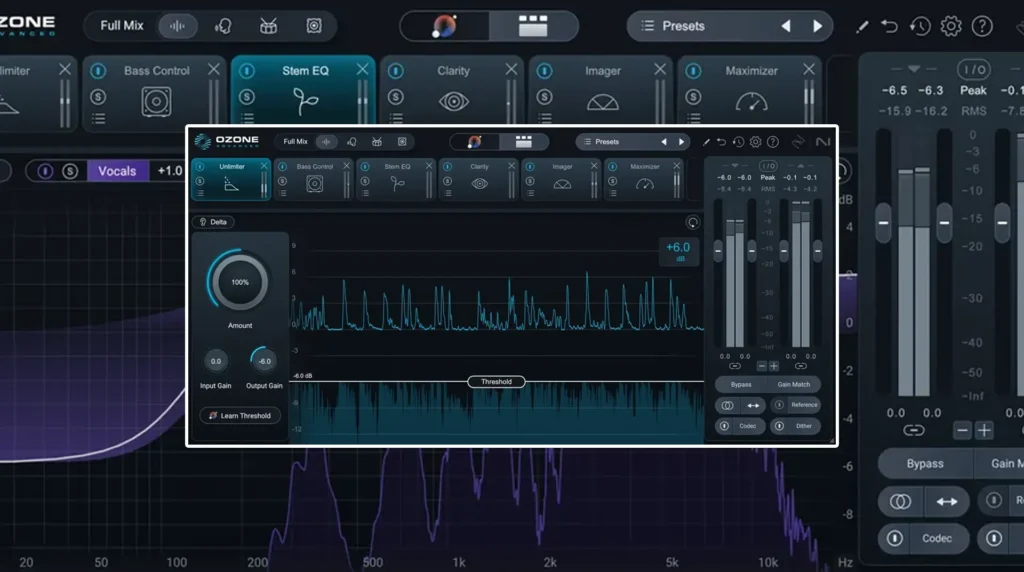Click Bypass button in background window

click(925, 464)
